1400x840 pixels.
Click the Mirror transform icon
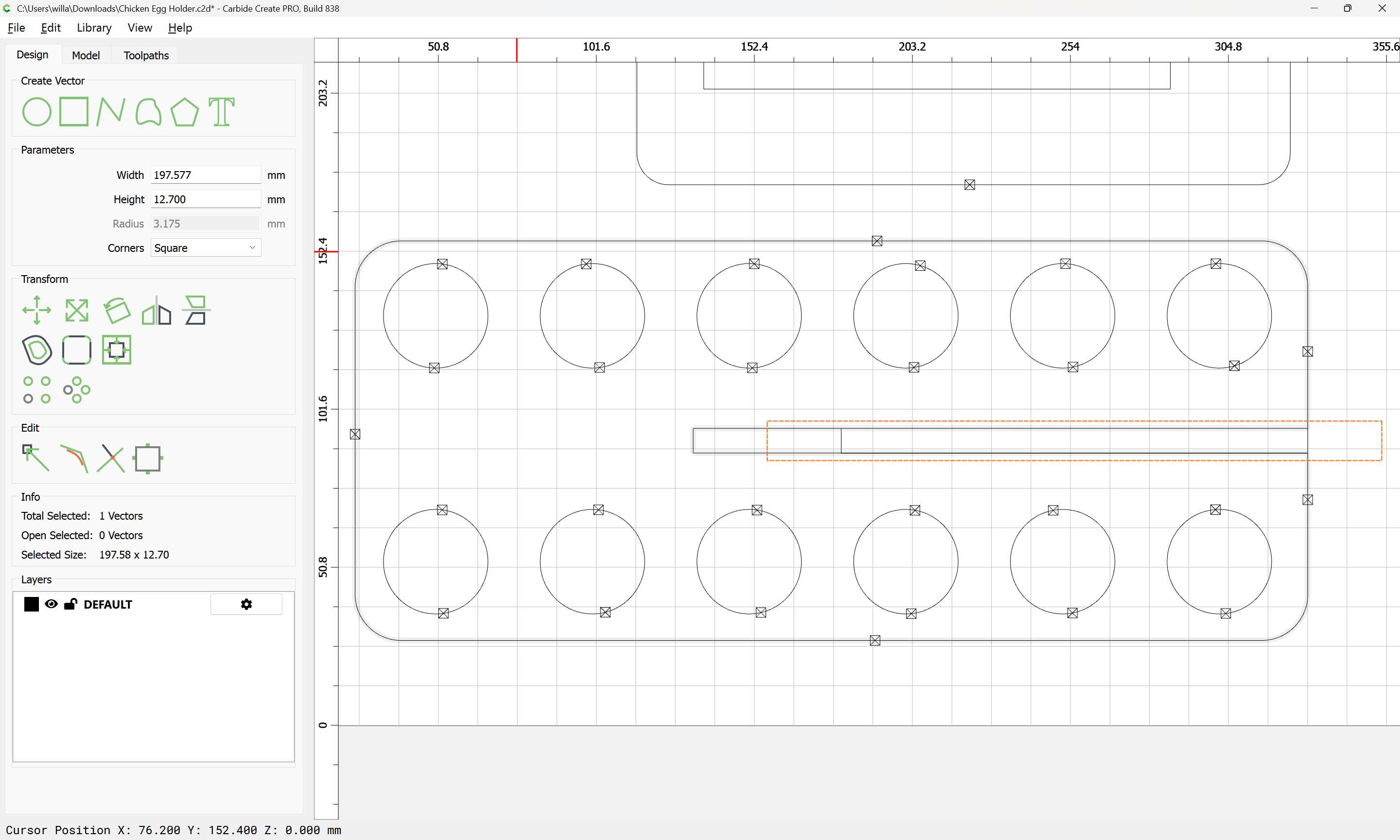tap(156, 310)
